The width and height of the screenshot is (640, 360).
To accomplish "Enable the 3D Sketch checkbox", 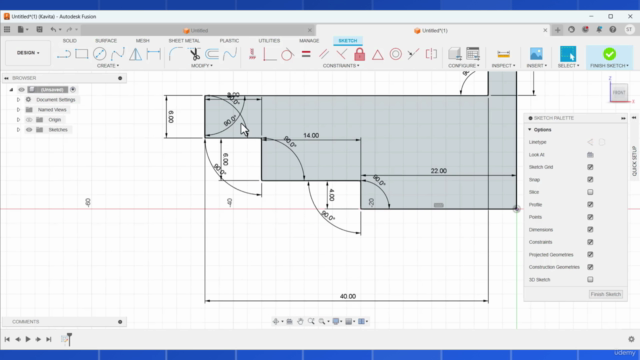I will click(x=590, y=280).
